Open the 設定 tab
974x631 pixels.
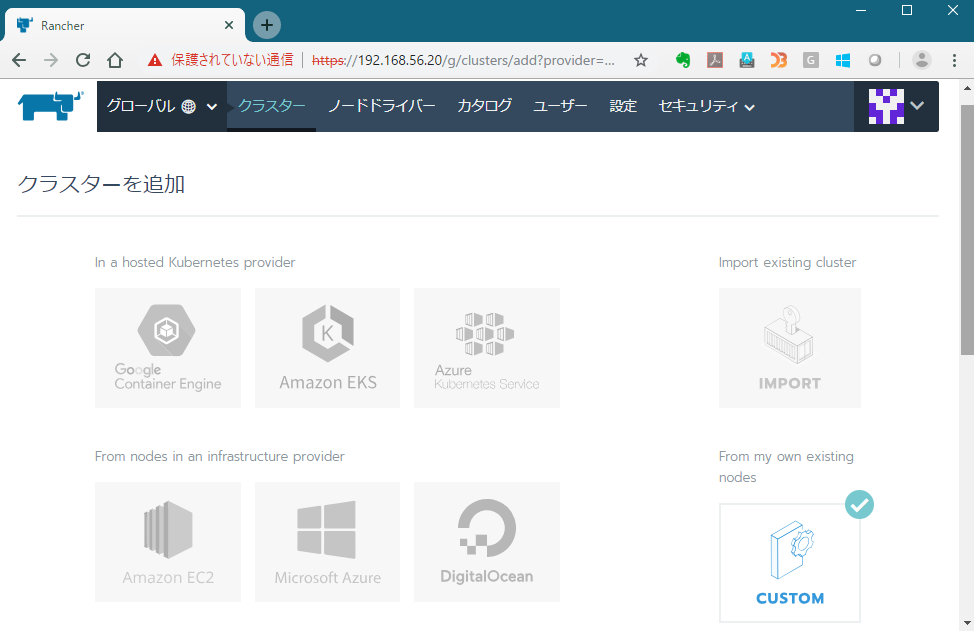click(x=623, y=106)
